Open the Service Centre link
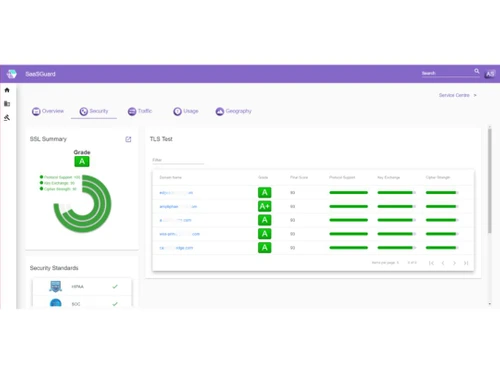 [454, 95]
